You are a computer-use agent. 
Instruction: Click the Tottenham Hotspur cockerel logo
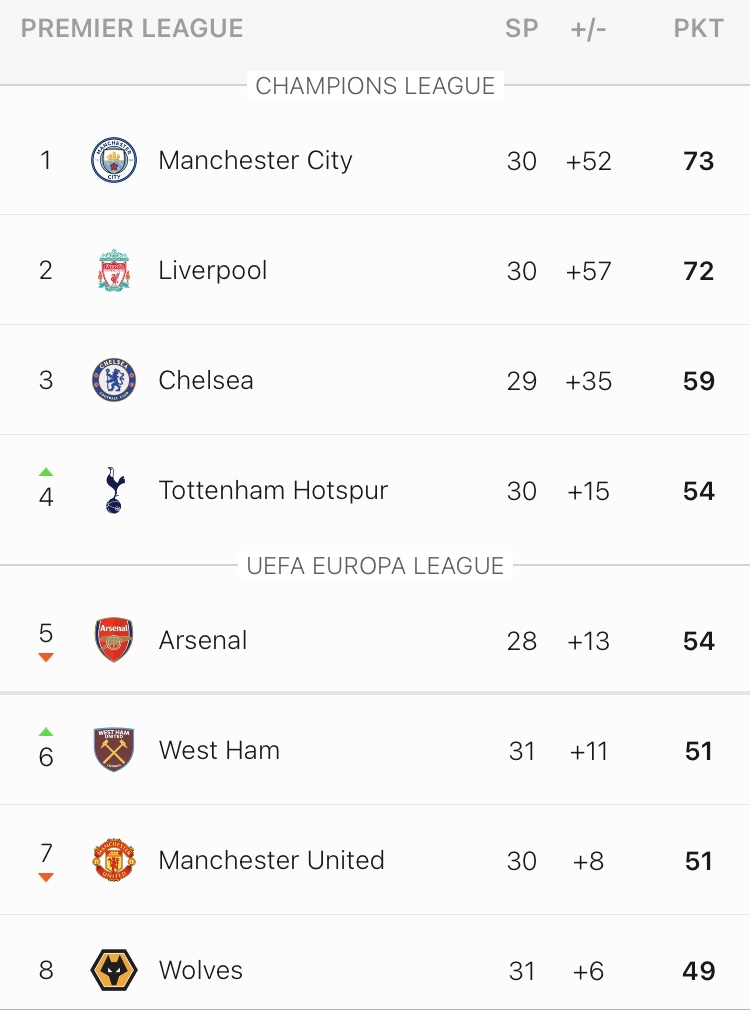(x=114, y=491)
